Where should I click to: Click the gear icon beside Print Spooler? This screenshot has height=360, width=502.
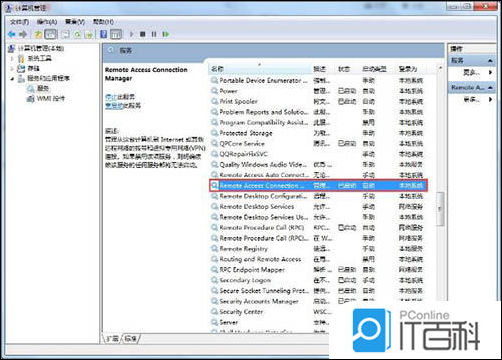[215, 101]
